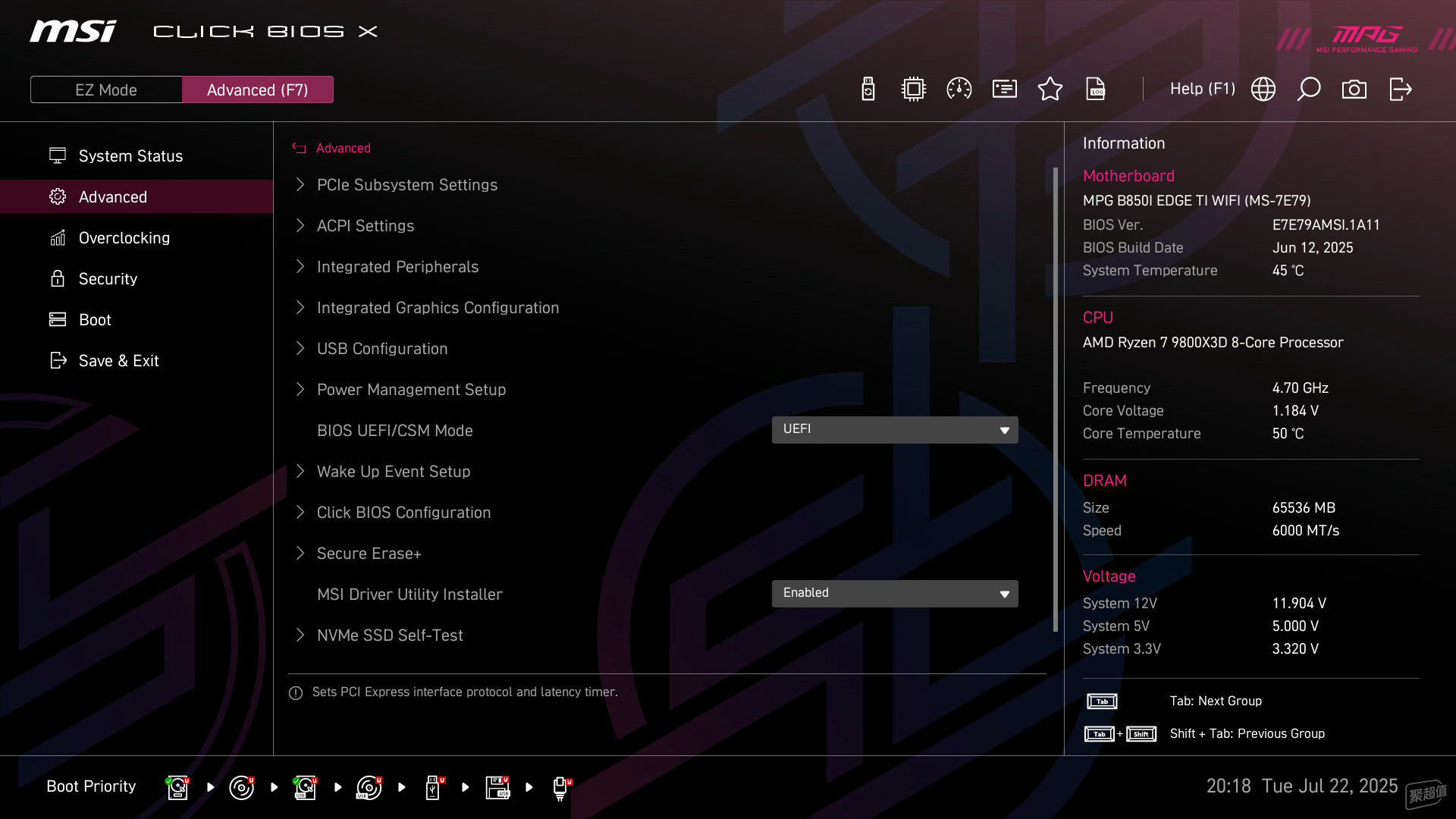
Task: Click the info icon beside help description
Action: point(296,693)
